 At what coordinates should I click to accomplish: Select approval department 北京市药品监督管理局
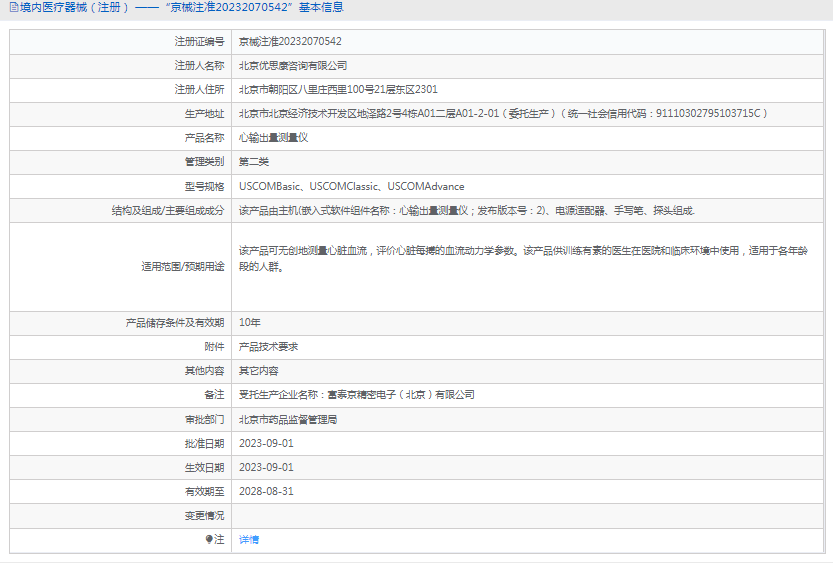(287, 420)
